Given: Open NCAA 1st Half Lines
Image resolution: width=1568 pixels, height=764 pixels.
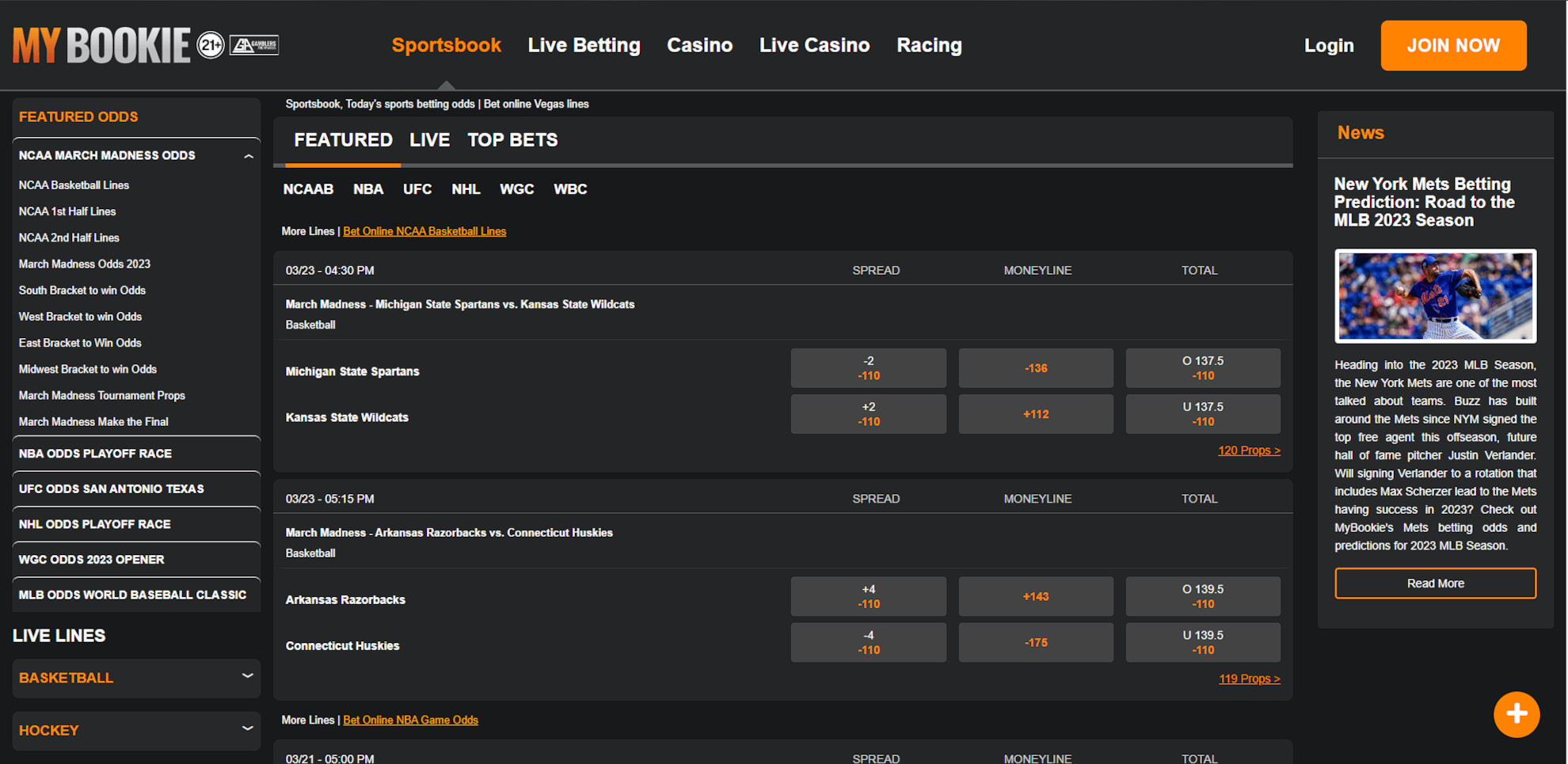Looking at the screenshot, I should (67, 211).
